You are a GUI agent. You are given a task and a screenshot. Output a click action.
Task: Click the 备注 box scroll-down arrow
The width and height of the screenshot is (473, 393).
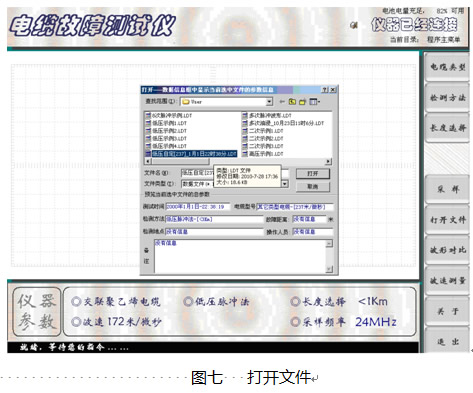coord(329,269)
